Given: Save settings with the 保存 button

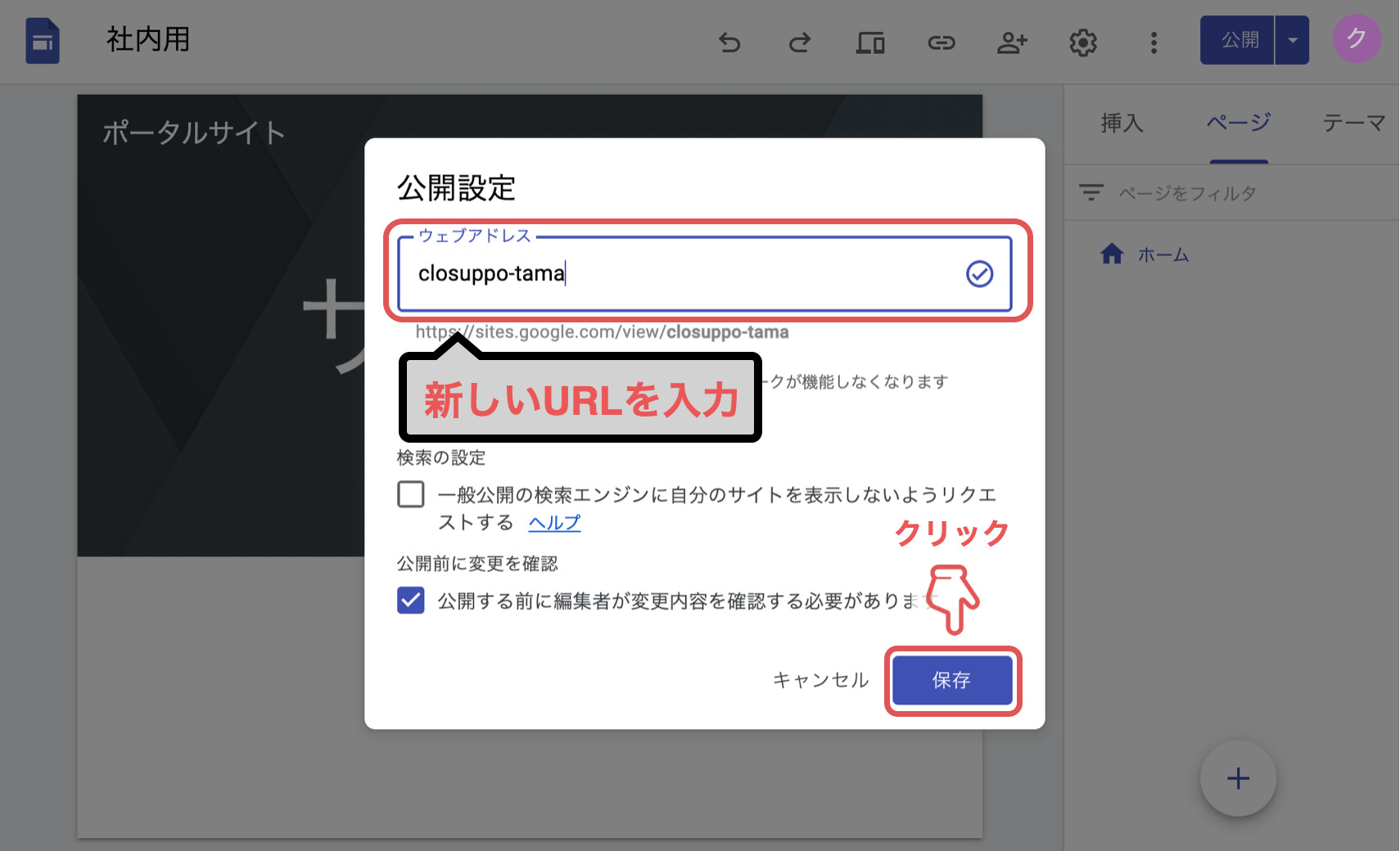Looking at the screenshot, I should [x=952, y=680].
